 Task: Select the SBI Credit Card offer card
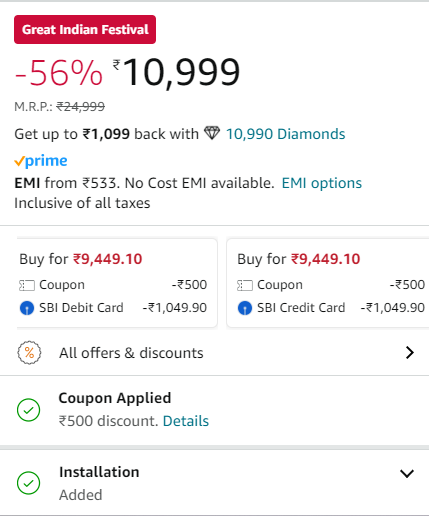click(x=328, y=283)
